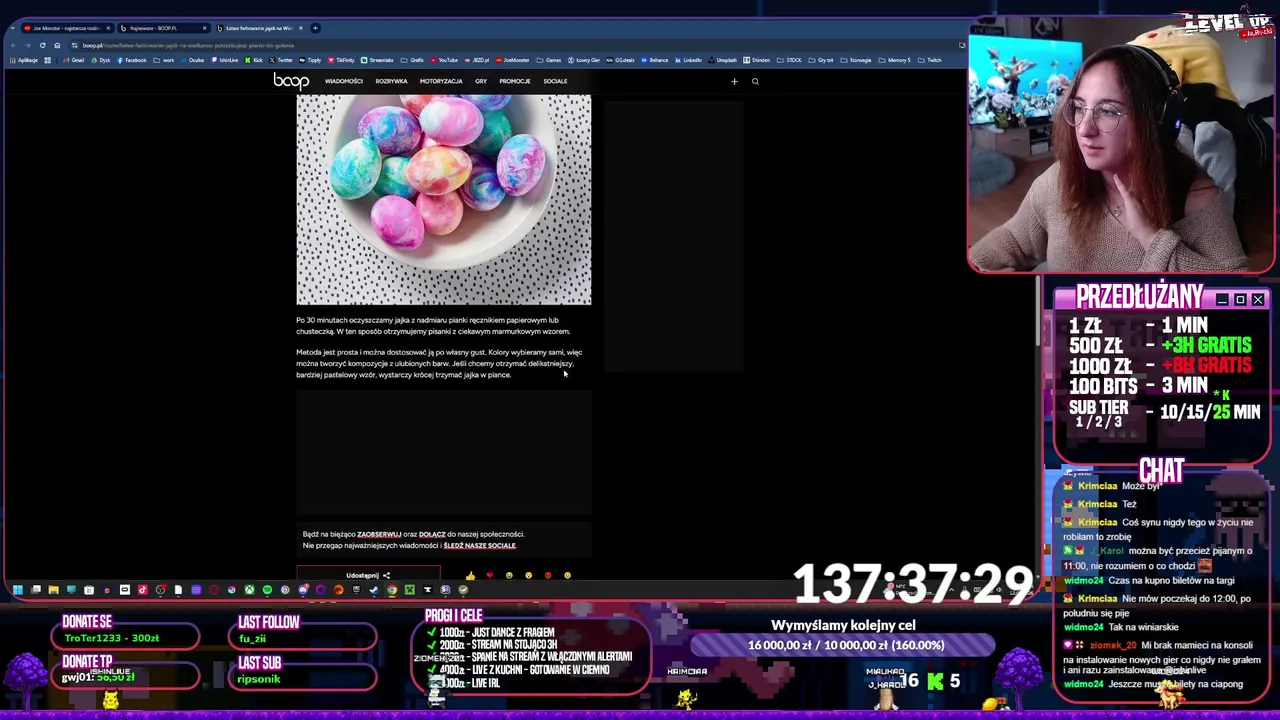The height and width of the screenshot is (720, 1280).
Task: Click the 137:37:29 stream timer
Action: (x=913, y=584)
